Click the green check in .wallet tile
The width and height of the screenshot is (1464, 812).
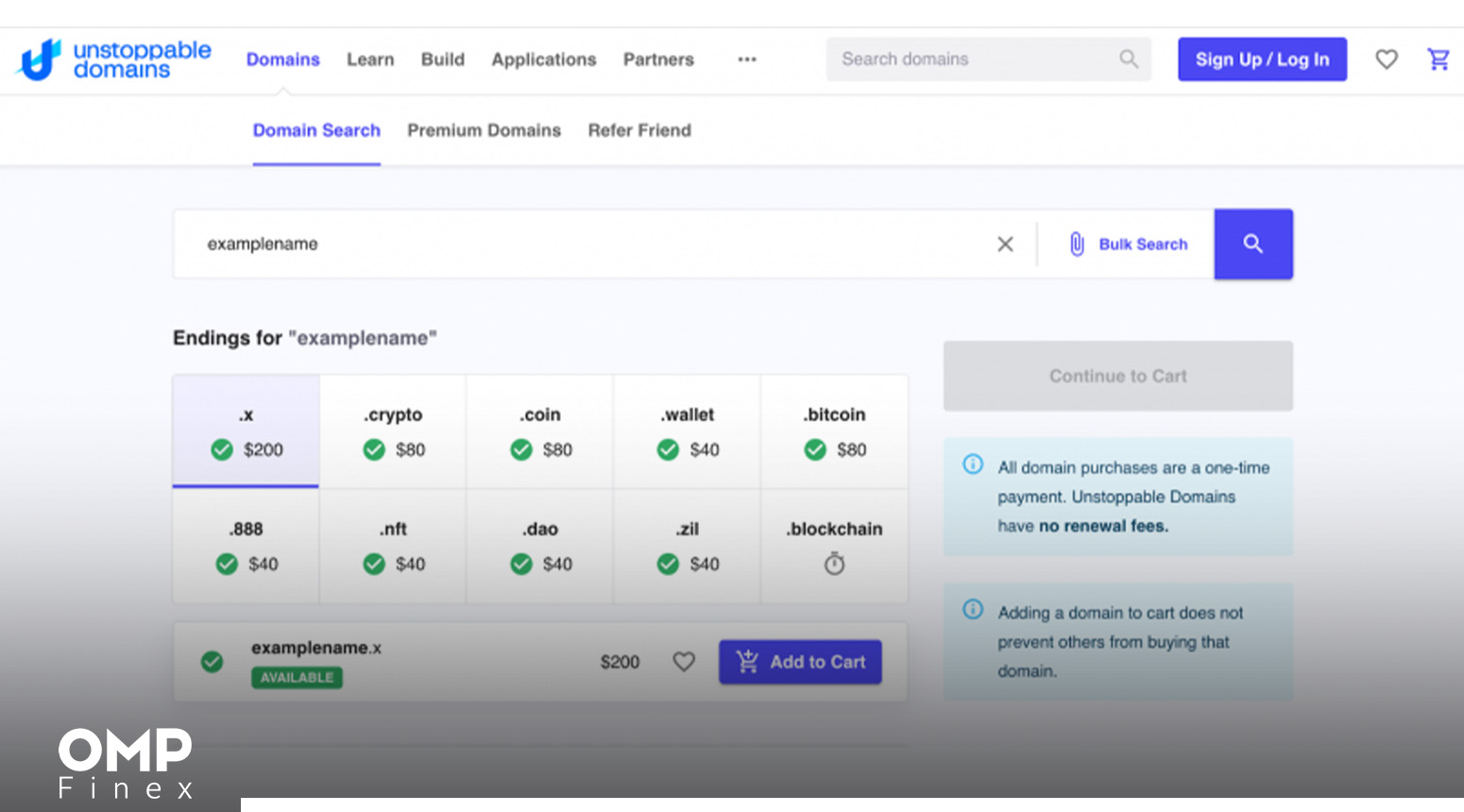pyautogui.click(x=668, y=449)
